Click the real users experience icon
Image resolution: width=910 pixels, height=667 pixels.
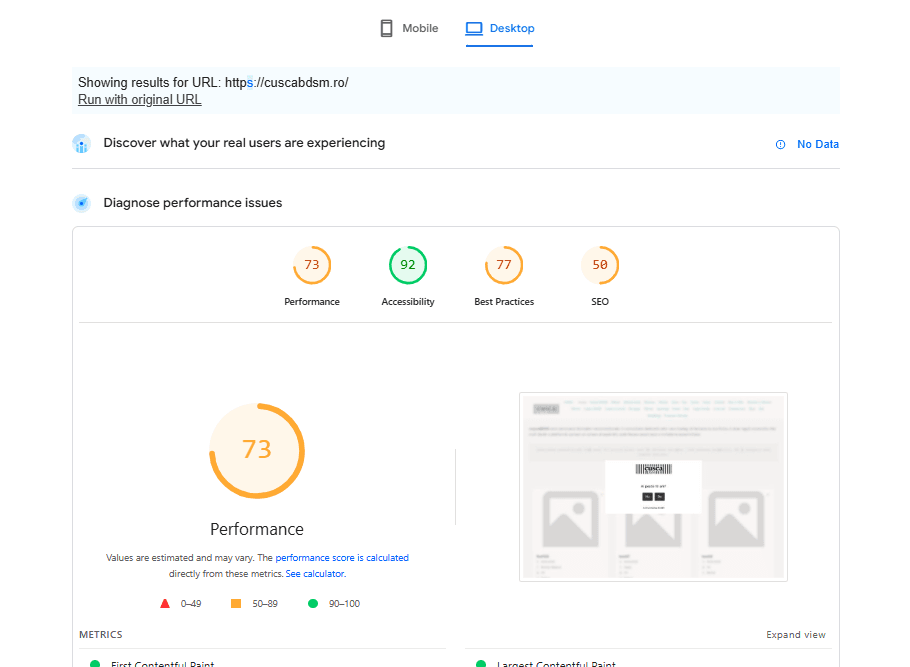click(x=82, y=144)
